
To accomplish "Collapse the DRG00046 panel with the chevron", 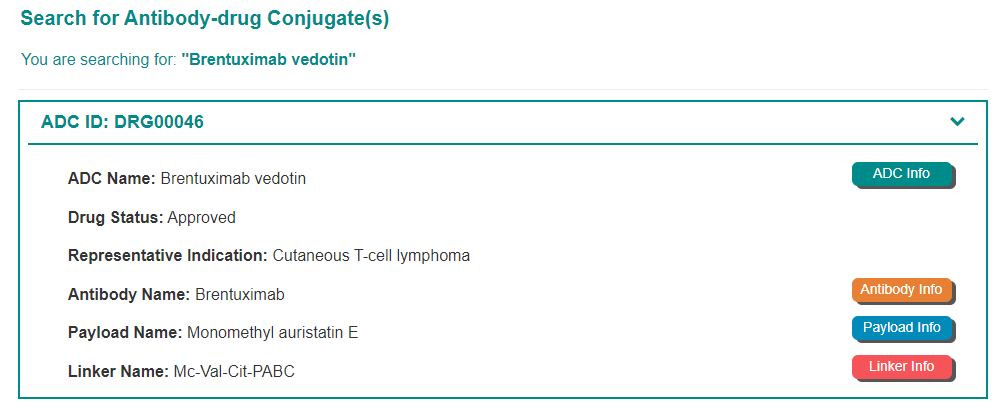I will pyautogui.click(x=957, y=122).
